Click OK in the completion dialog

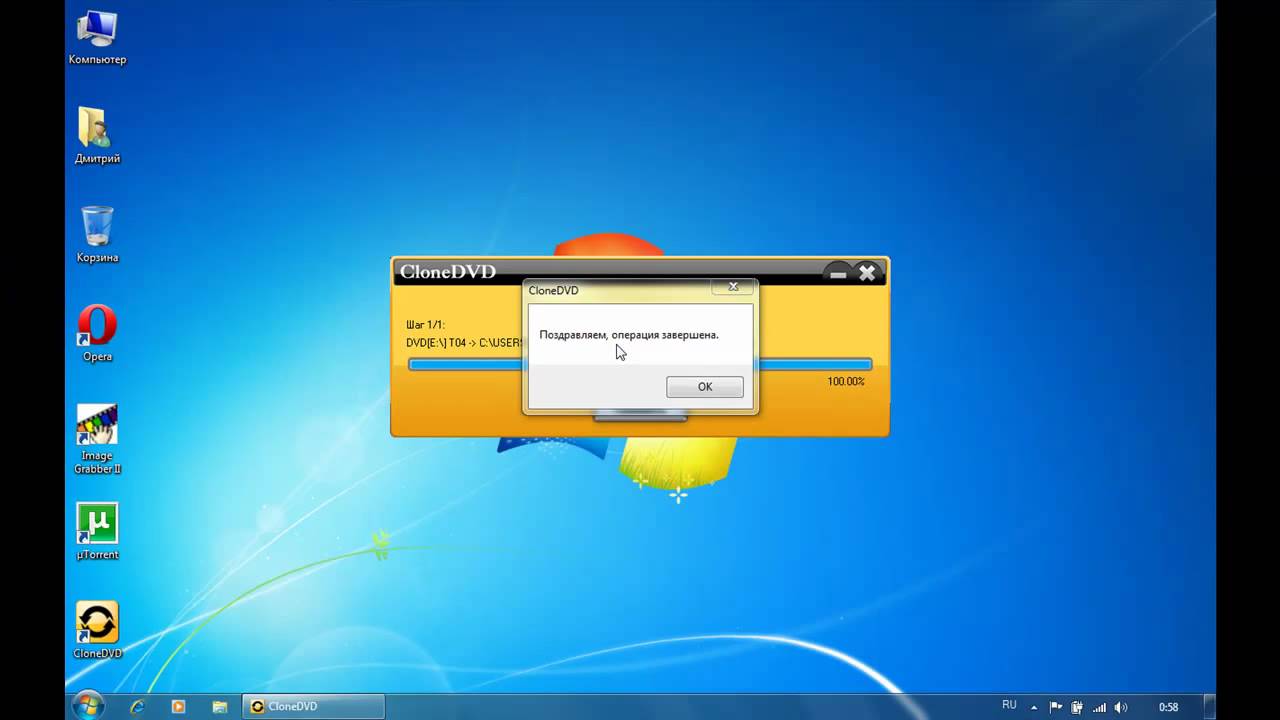coord(705,387)
